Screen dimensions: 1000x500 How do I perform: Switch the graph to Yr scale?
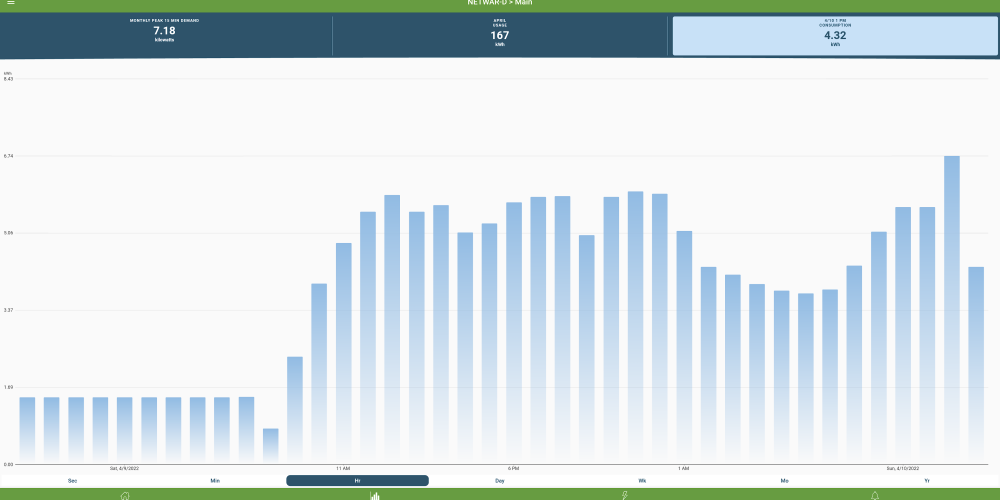point(926,481)
